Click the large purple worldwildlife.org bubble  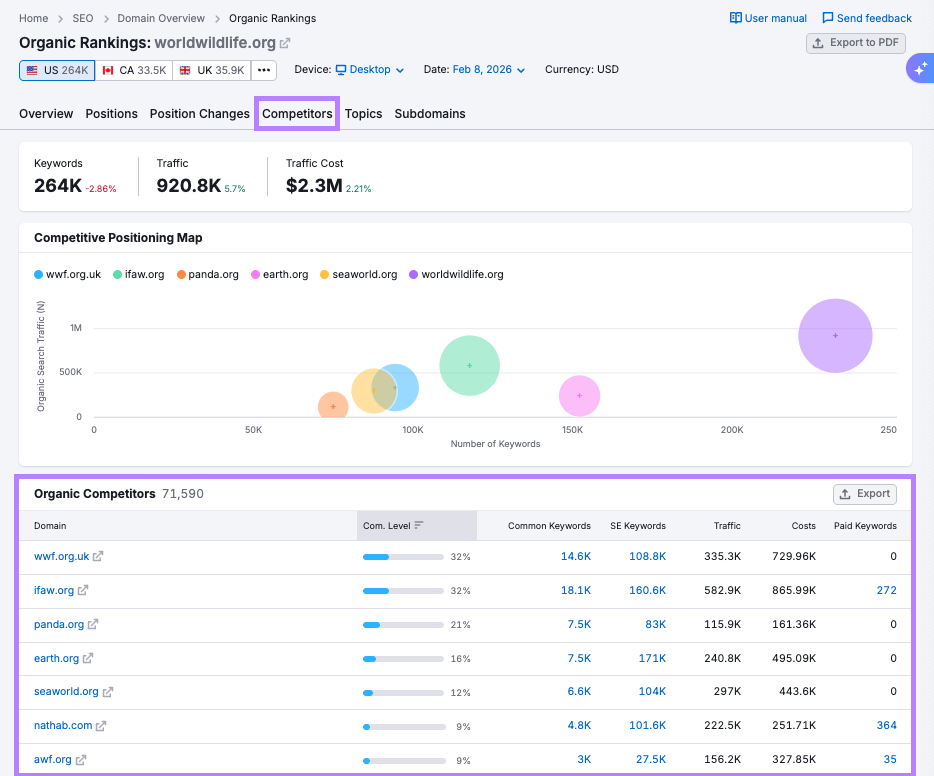(835, 336)
